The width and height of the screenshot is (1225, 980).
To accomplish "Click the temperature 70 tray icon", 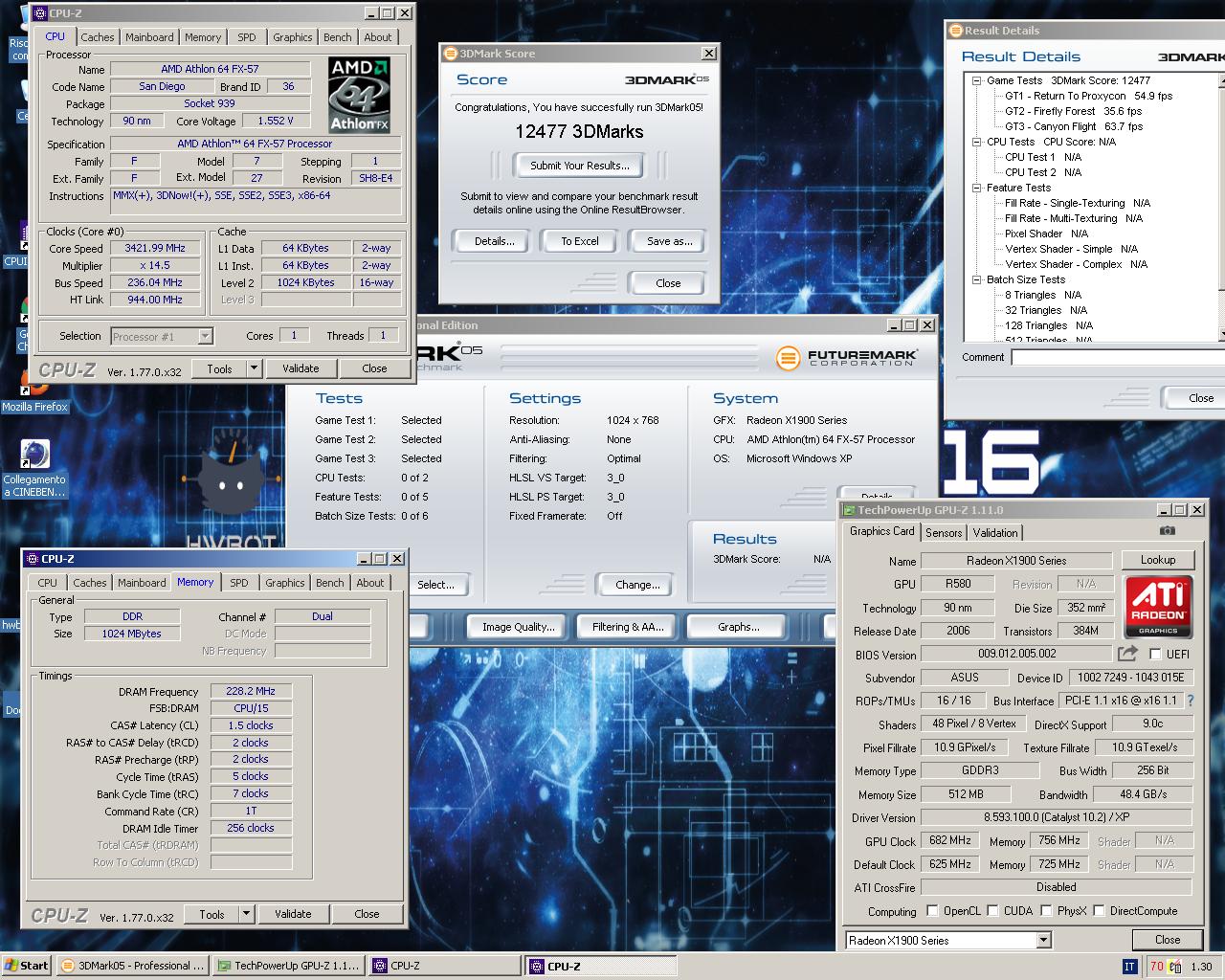I will (1157, 967).
